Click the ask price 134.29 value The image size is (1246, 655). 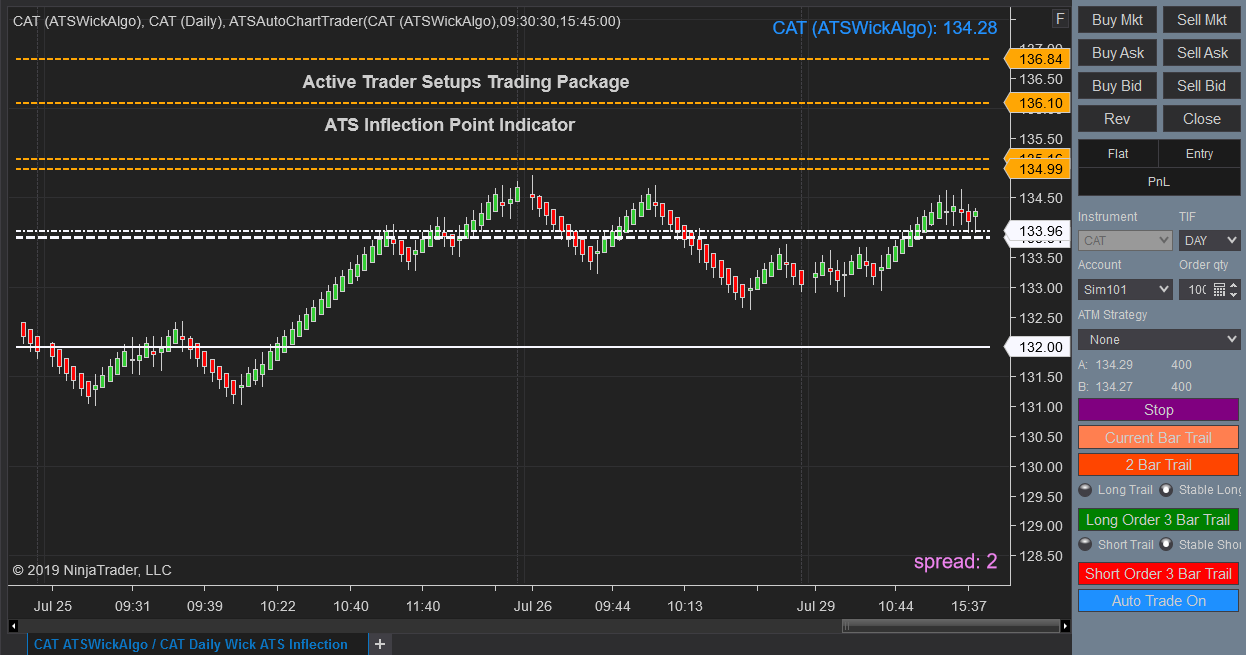pos(1114,365)
